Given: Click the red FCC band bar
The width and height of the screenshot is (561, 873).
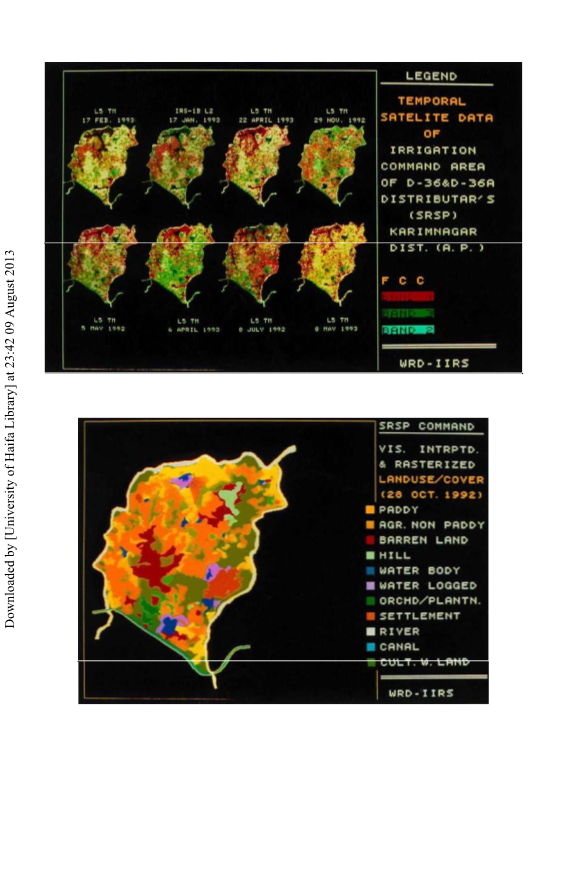Looking at the screenshot, I should (408, 297).
